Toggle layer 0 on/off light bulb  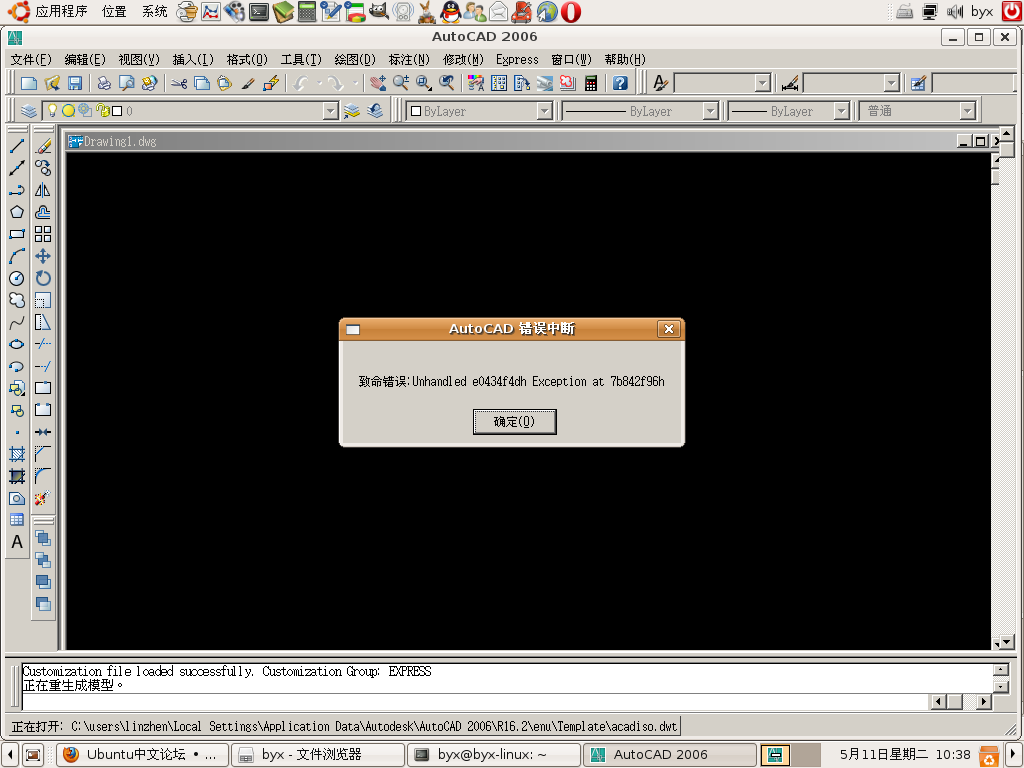[52, 110]
